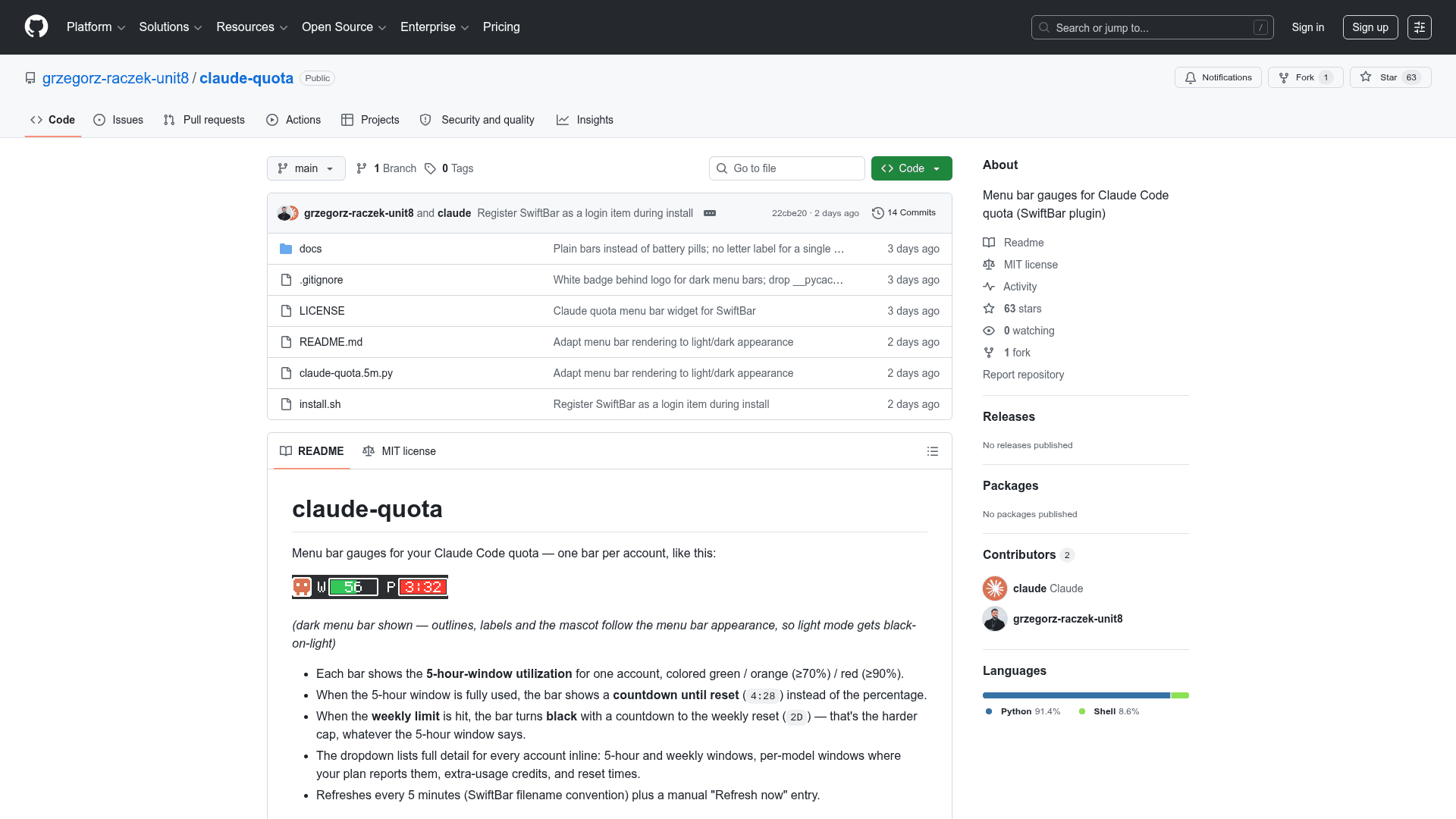Click the Tags label icon

[430, 168]
